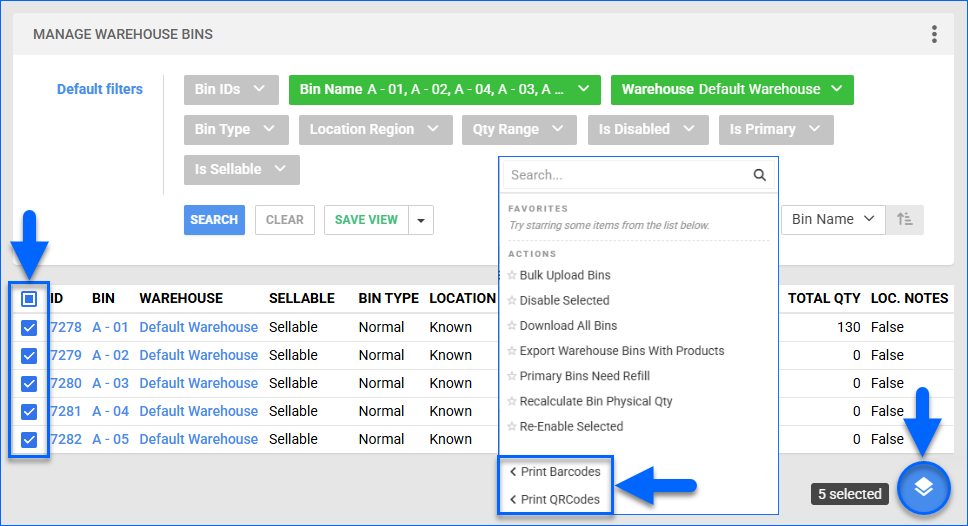Image resolution: width=968 pixels, height=526 pixels.
Task: Click the sort direction toggle icon
Action: pyautogui.click(x=905, y=220)
